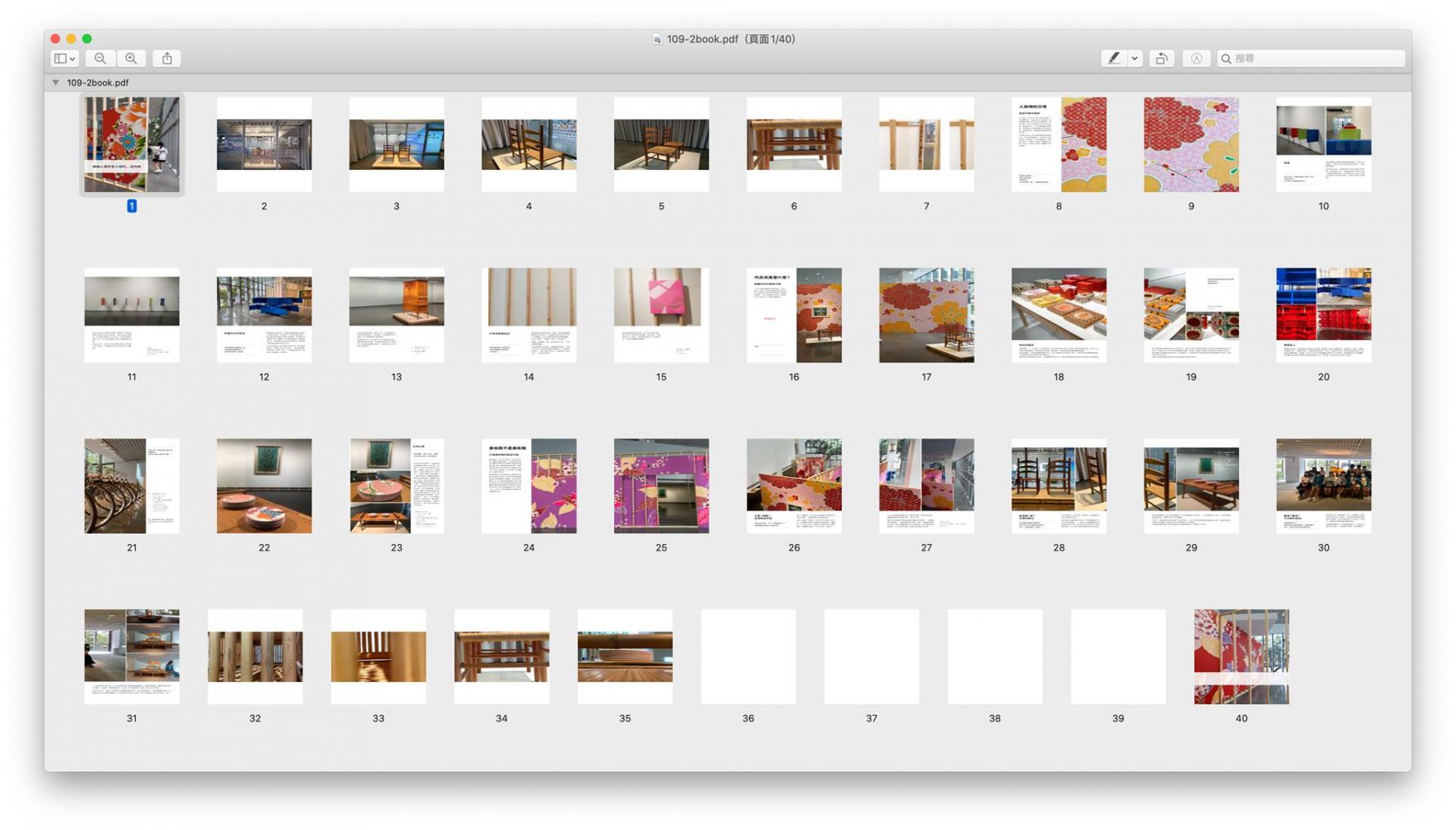Click the PDF document icon in title bar
Viewport: 1456px width, 830px height.
(657, 39)
